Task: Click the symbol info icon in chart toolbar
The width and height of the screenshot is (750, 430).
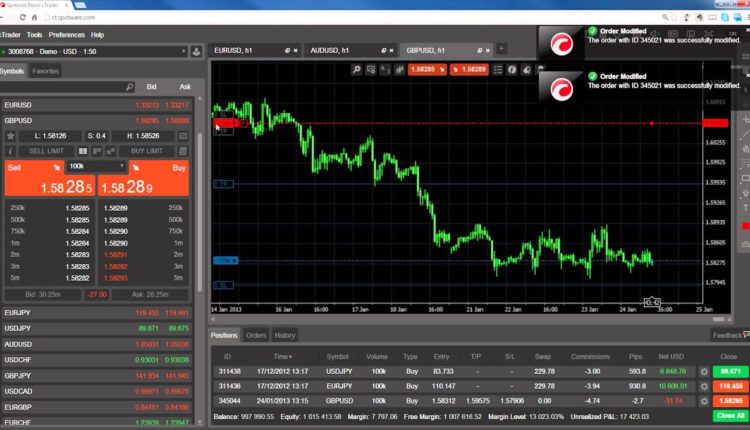Action: (x=512, y=70)
